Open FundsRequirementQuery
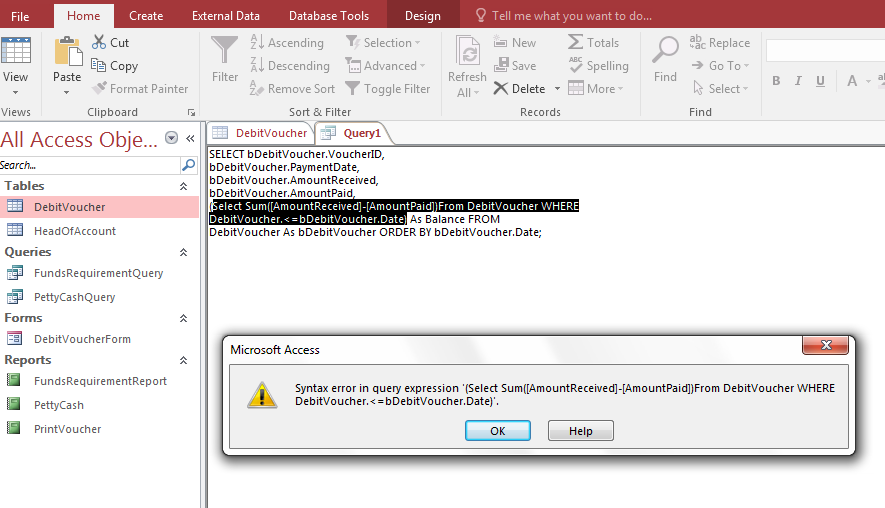 pos(99,273)
